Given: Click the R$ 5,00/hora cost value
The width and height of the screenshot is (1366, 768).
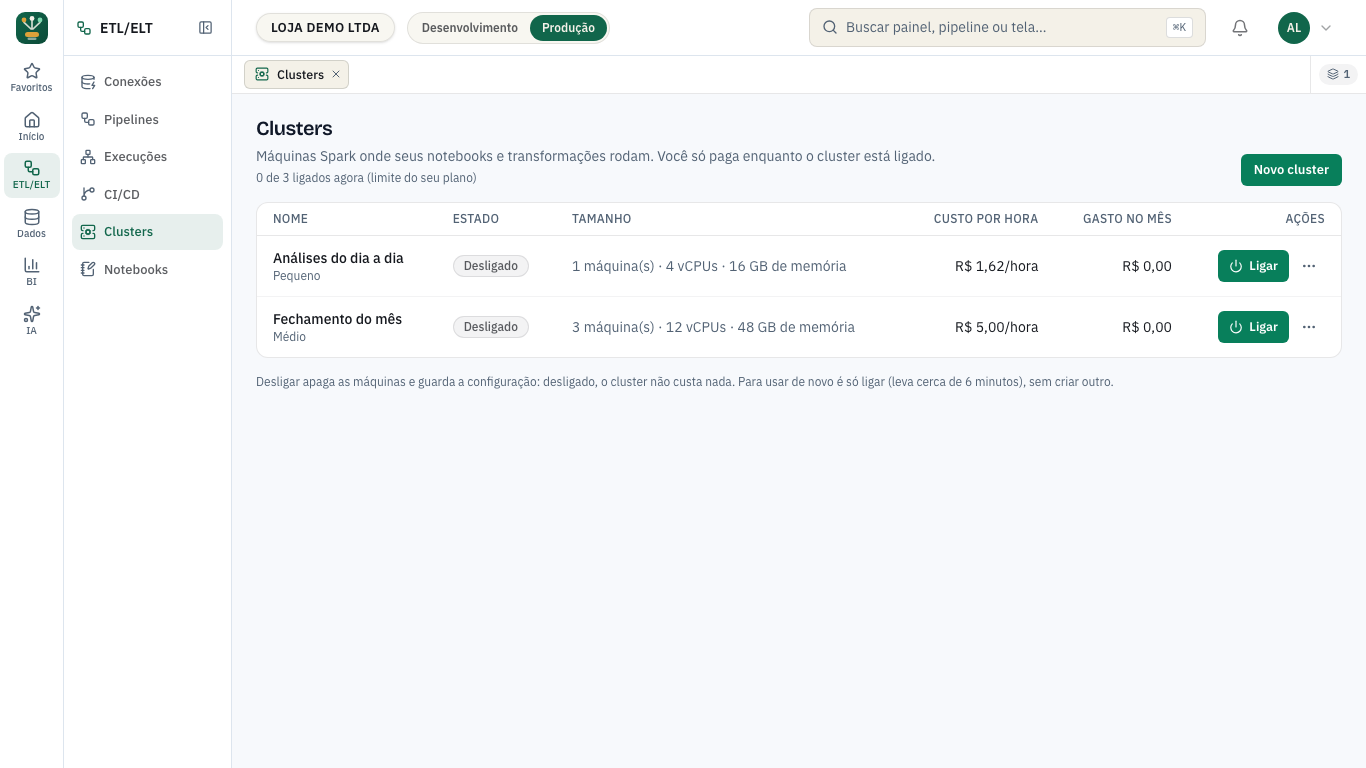Looking at the screenshot, I should pyautogui.click(x=996, y=327).
